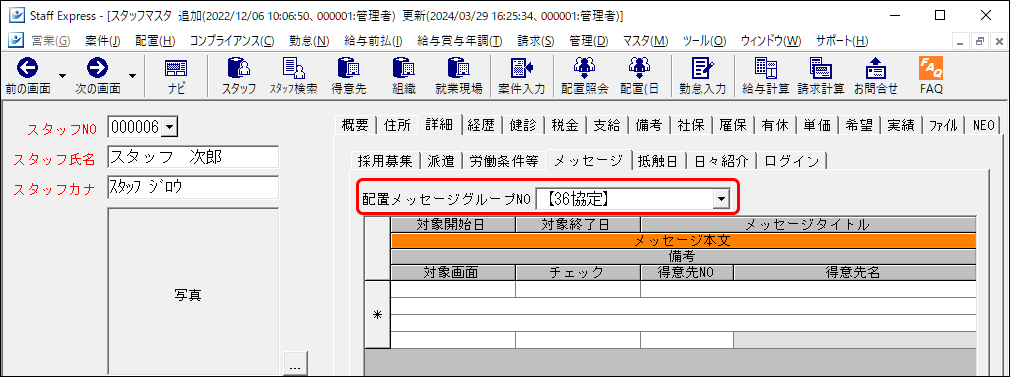Switch to the 雇保 tab
Viewport: 1010px width, 377px height.
point(733,125)
